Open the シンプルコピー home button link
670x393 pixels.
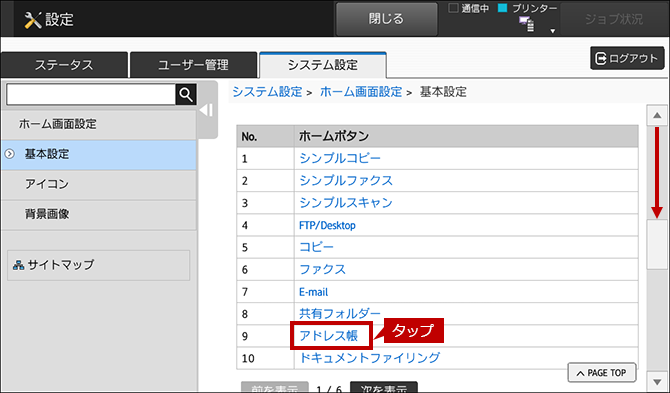[340, 158]
